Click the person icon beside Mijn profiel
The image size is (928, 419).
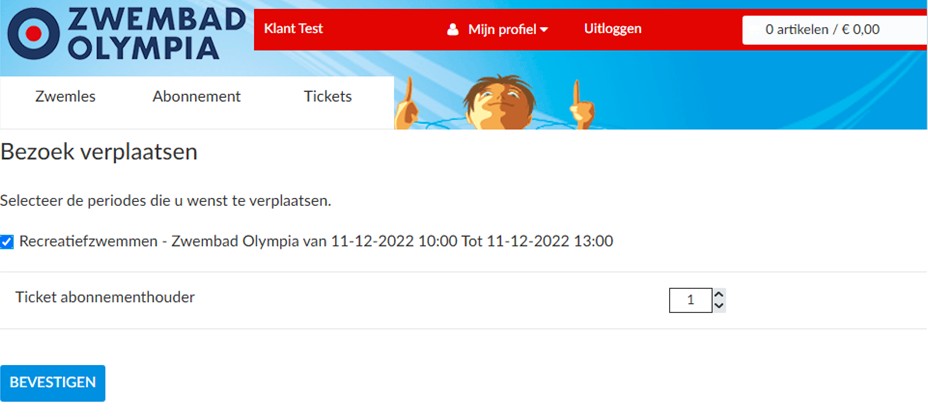click(453, 29)
